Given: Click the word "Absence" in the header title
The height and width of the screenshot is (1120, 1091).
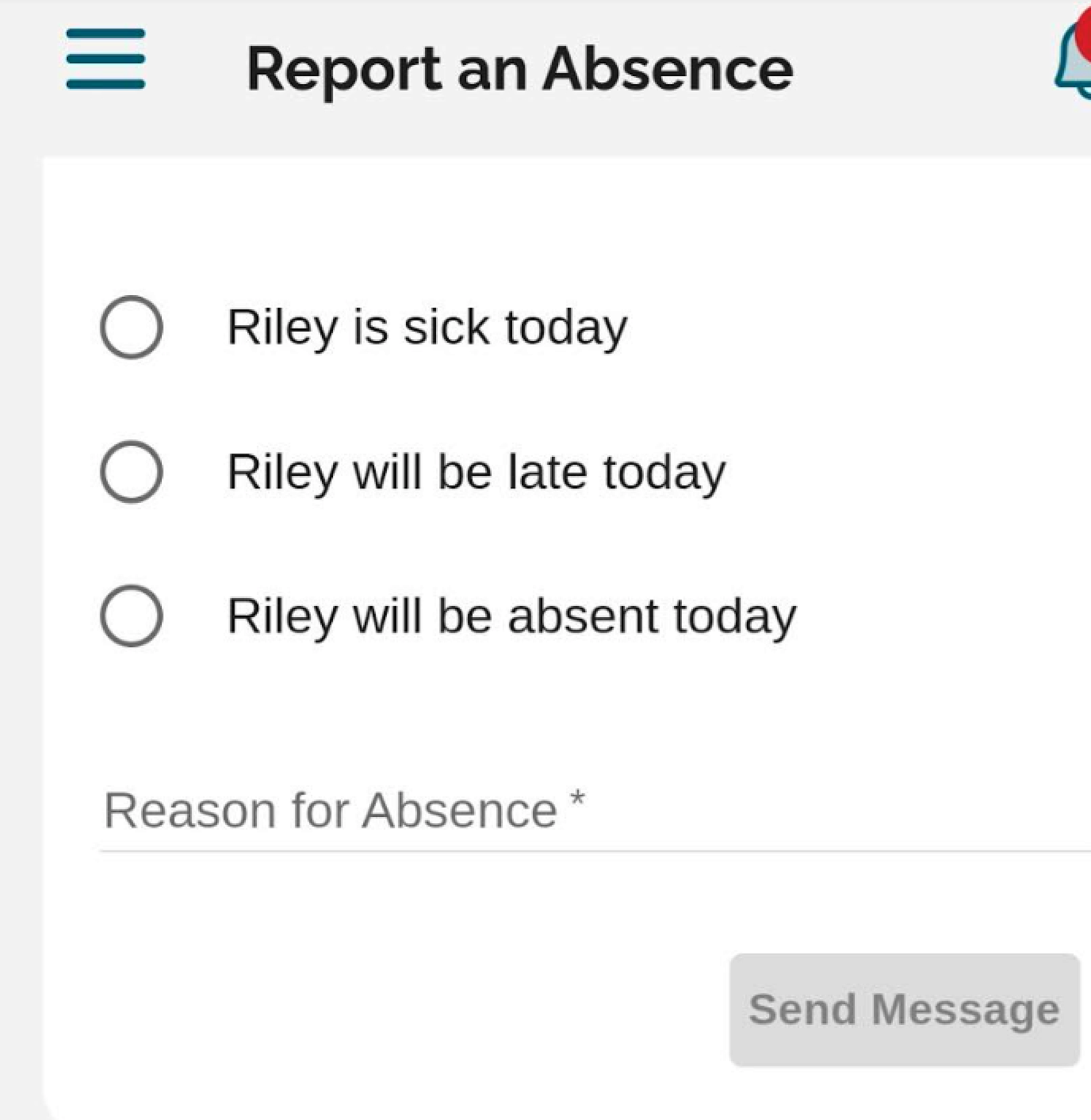Looking at the screenshot, I should 668,69.
